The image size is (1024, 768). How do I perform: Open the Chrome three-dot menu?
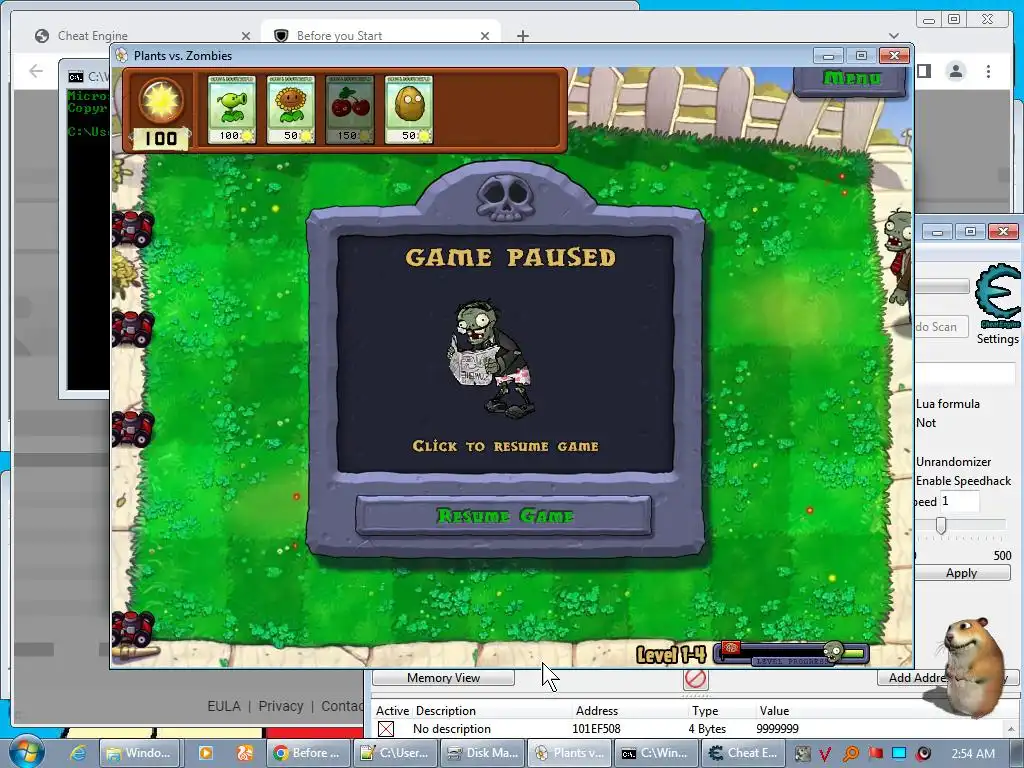pos(988,71)
